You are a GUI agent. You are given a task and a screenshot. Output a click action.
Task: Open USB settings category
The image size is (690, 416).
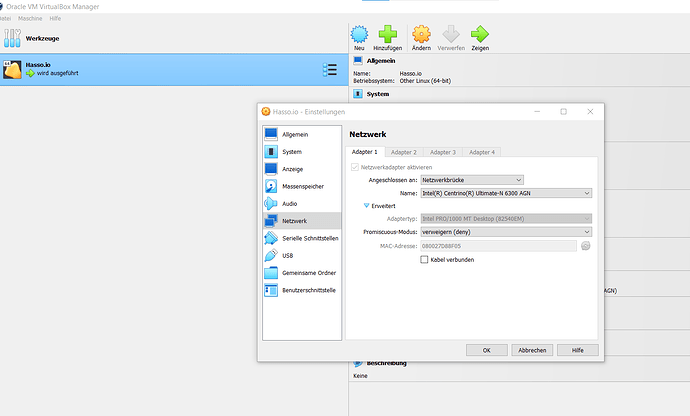[x=302, y=255]
